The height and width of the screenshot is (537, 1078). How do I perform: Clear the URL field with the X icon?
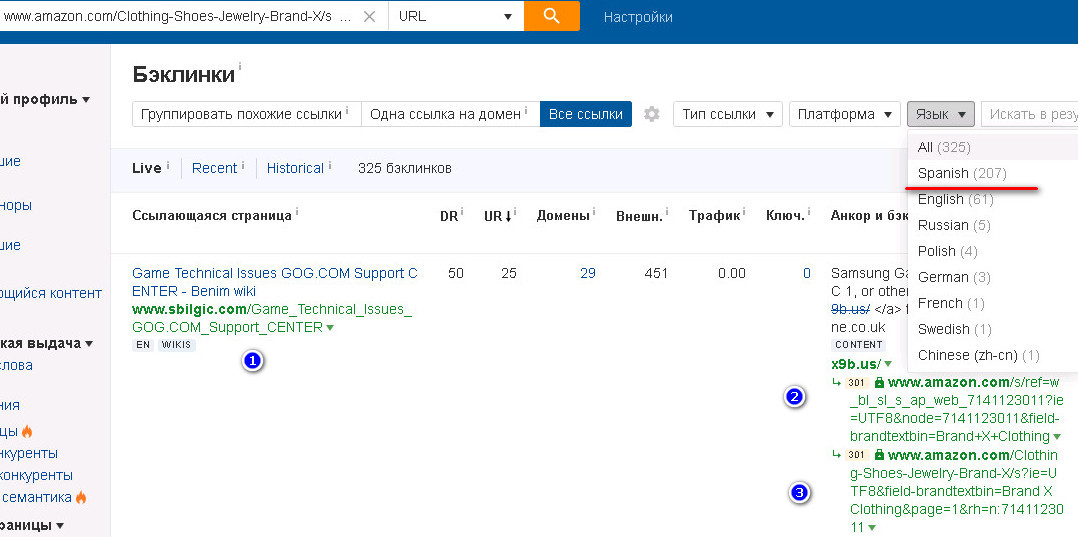tap(369, 17)
